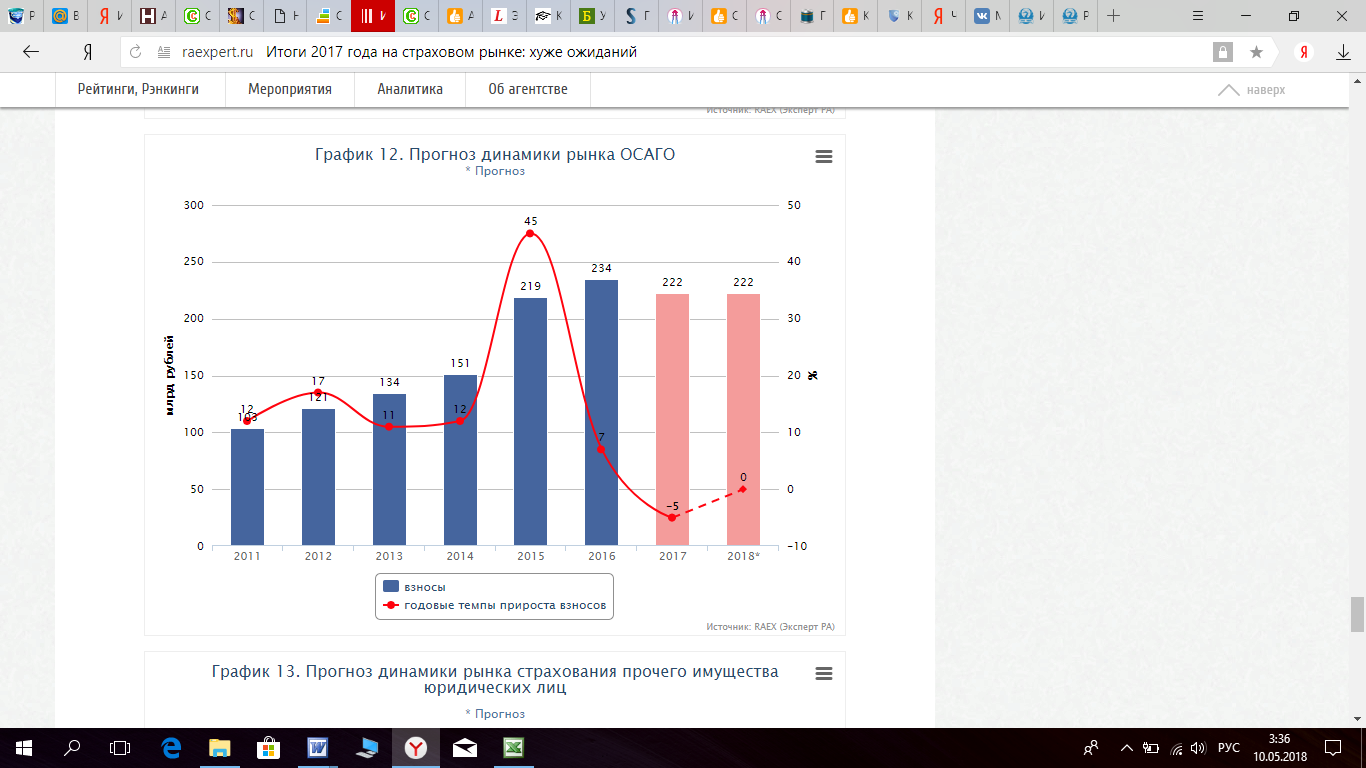Open chart 12 hamburger export menu

[x=824, y=157]
